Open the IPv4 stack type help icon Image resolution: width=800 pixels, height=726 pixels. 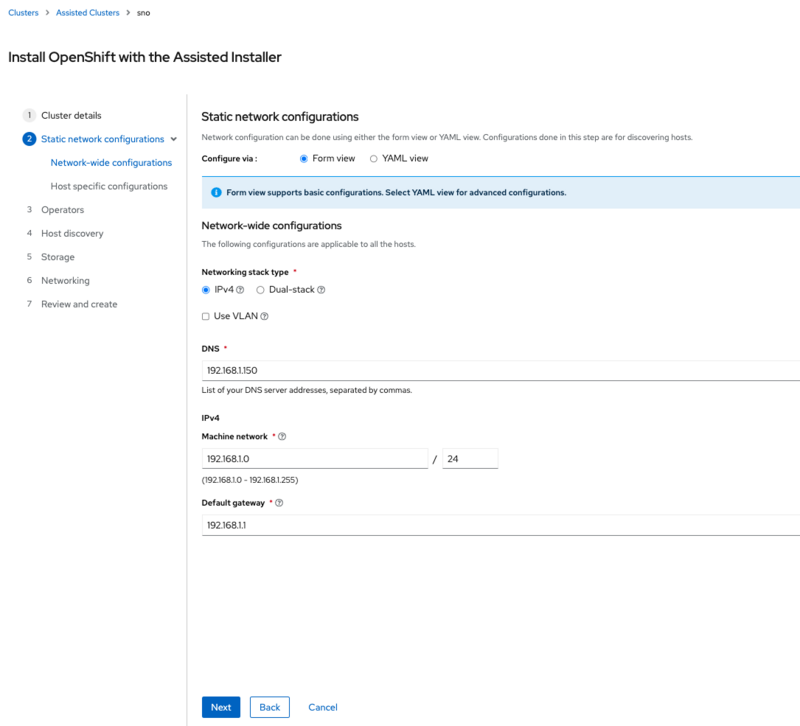coord(238,290)
